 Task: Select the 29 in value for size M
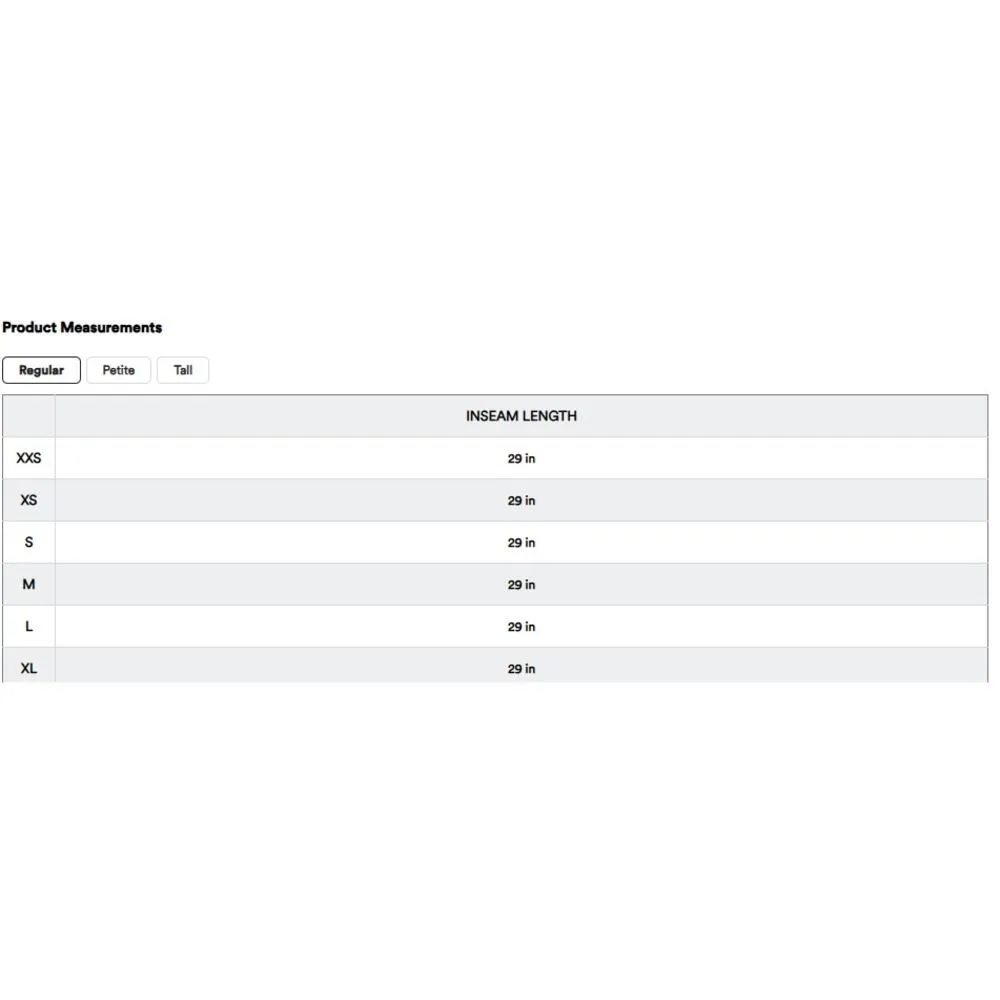[x=521, y=585]
